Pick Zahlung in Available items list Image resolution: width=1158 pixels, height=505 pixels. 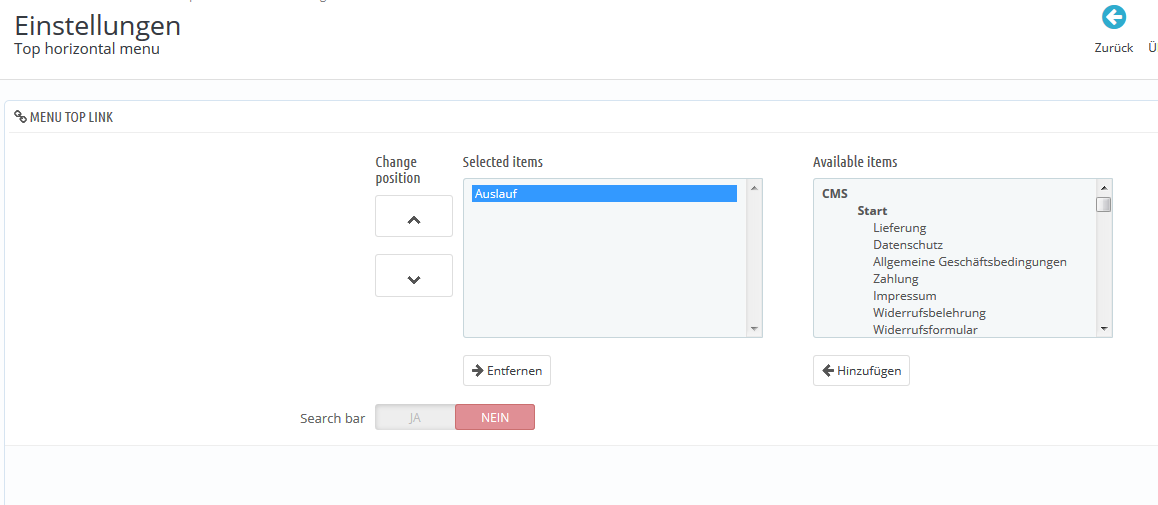[895, 279]
